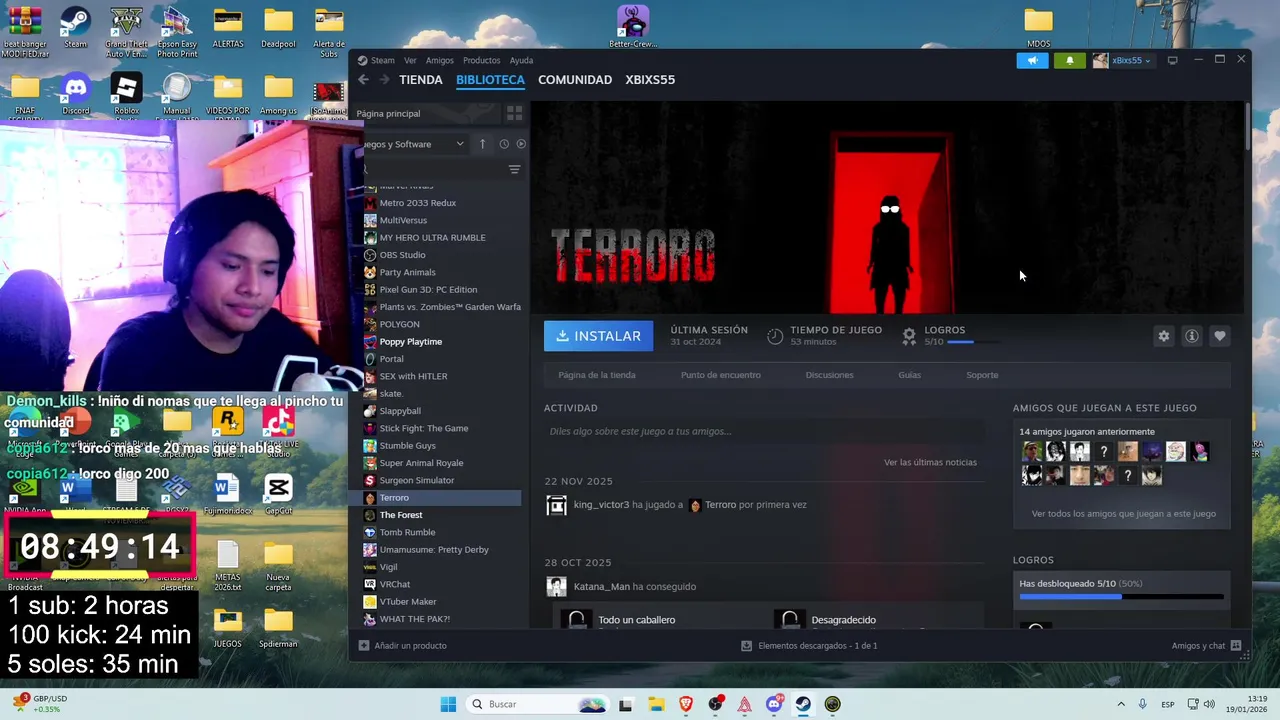
Task: Open the Ver menu
Action: (410, 60)
